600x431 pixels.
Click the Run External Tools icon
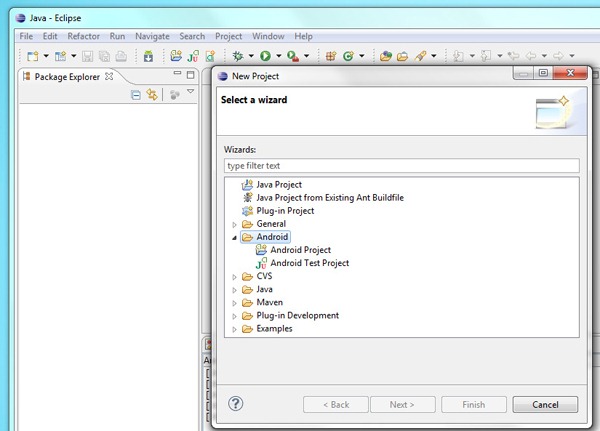coord(293,56)
